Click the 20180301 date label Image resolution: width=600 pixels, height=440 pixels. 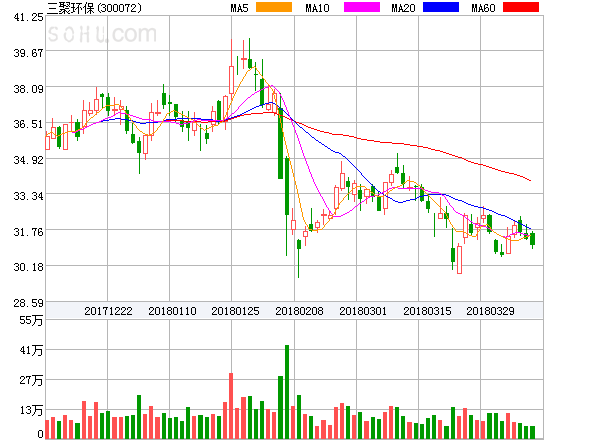363,311
